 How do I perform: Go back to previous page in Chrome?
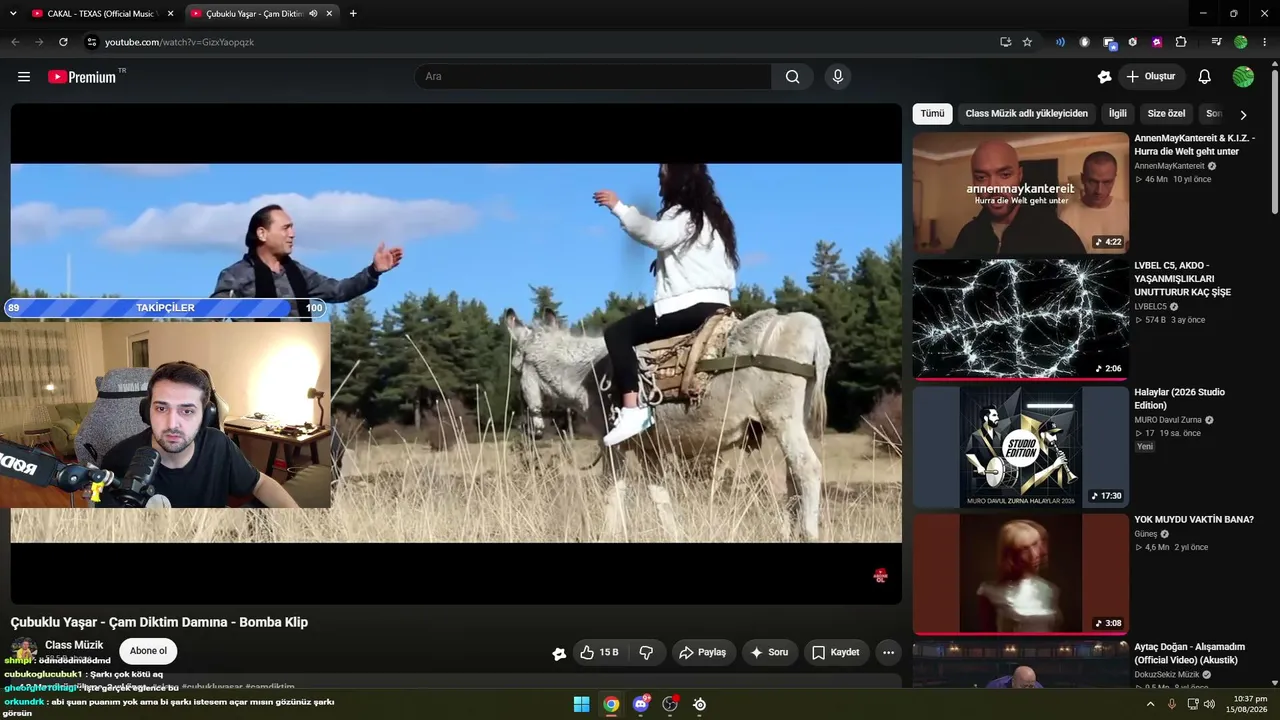(x=15, y=42)
